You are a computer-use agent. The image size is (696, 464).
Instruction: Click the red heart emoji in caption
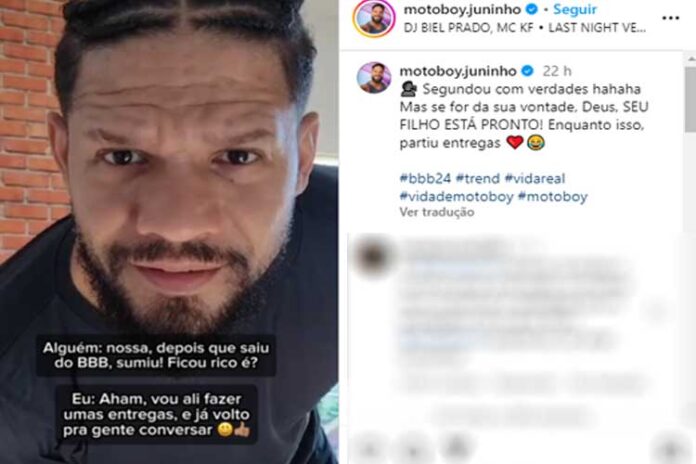point(515,143)
